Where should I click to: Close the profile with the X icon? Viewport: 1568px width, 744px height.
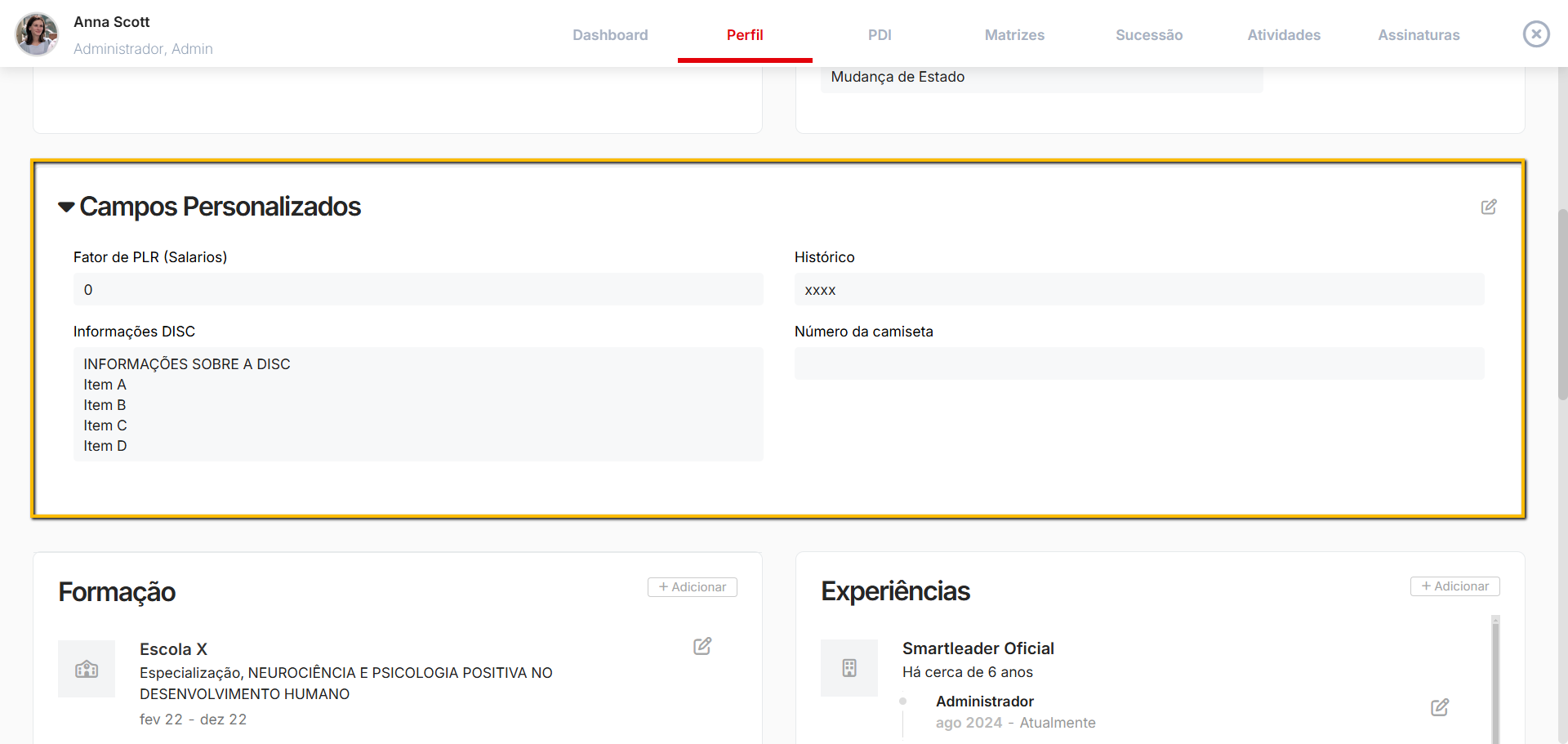pos(1536,33)
